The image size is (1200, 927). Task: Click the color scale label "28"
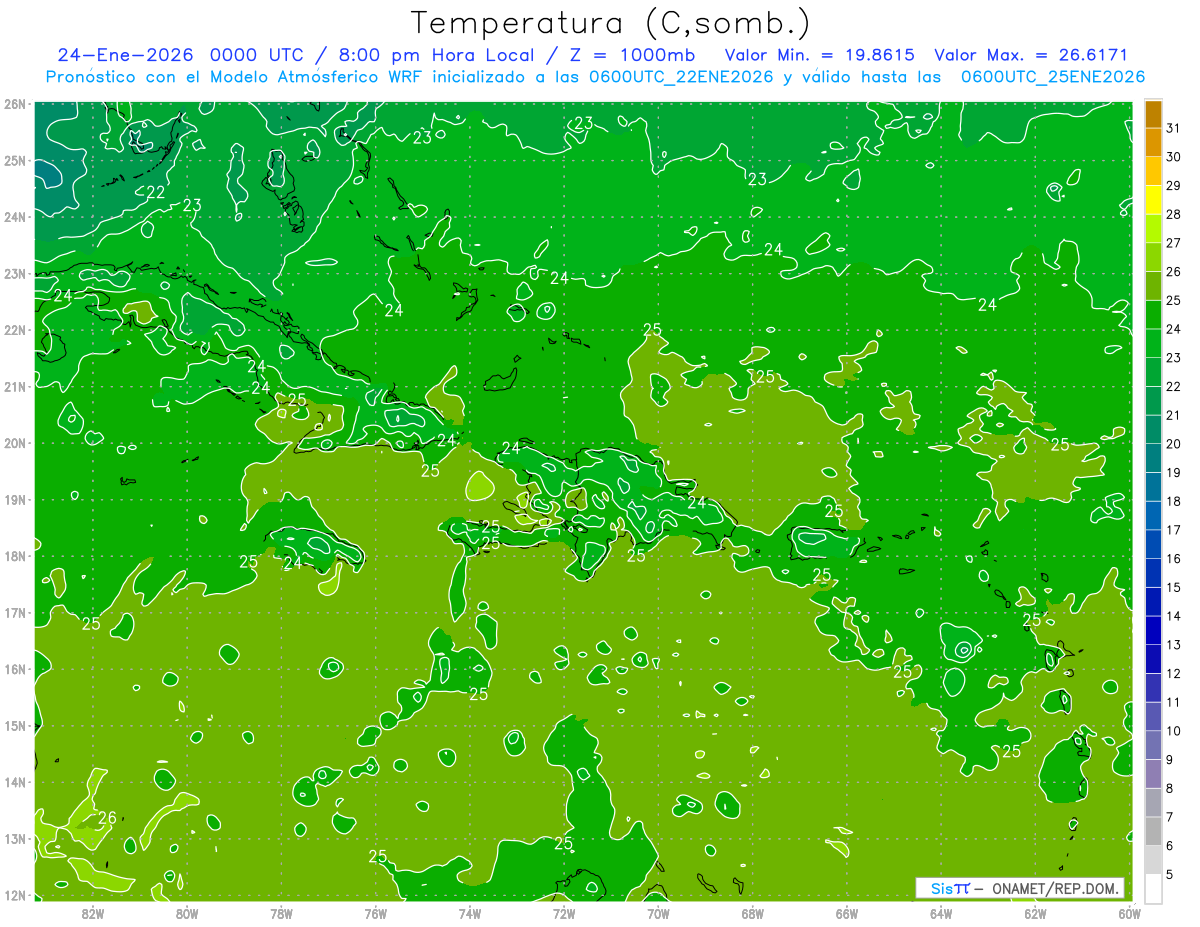coord(1174,214)
